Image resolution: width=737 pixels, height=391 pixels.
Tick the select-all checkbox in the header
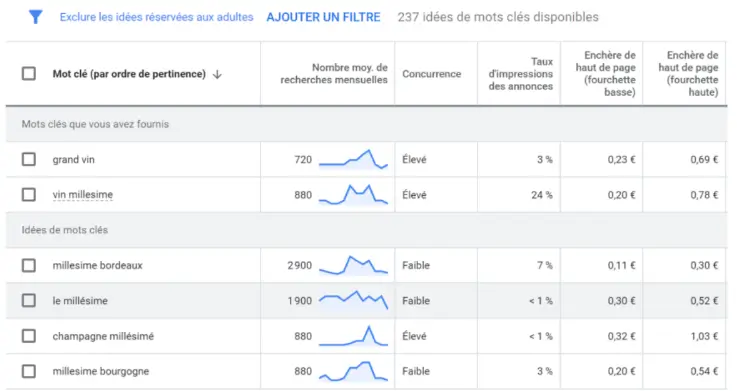pos(29,74)
